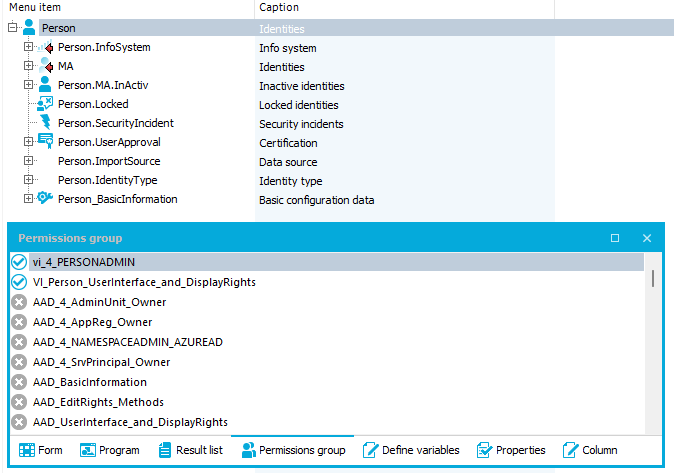
Task: Uncheck VI_Person_UserInterface_and_DisplayRights permission
Action: pos(19,282)
